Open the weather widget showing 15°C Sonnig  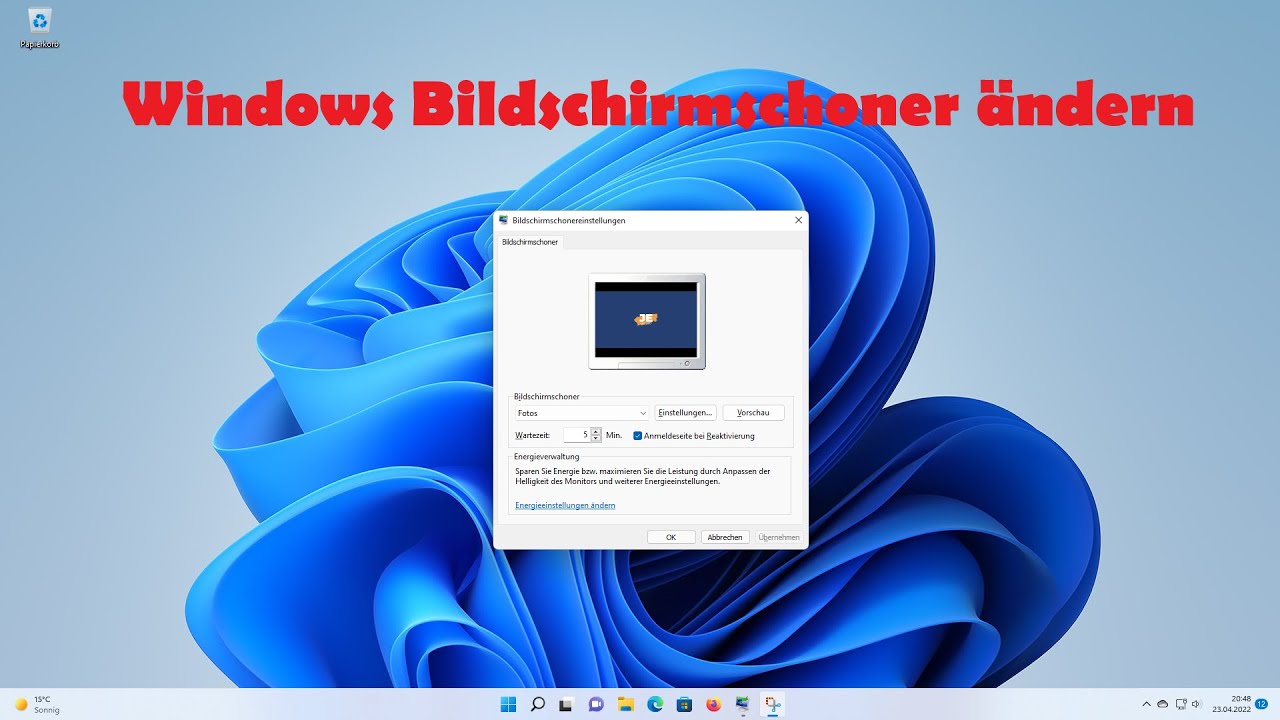(x=37, y=704)
